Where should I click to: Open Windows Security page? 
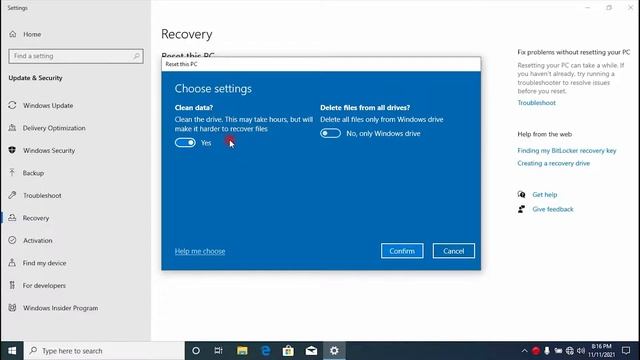point(49,150)
